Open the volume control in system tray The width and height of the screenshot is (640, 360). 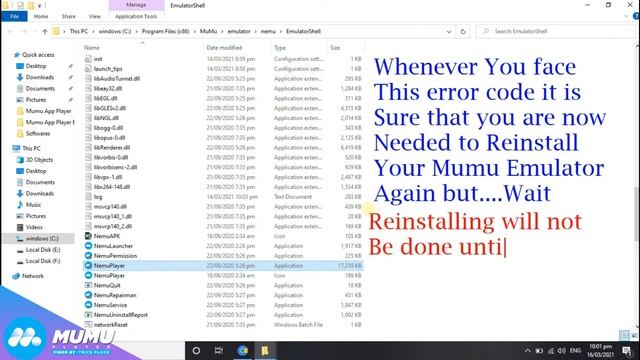[562, 351]
